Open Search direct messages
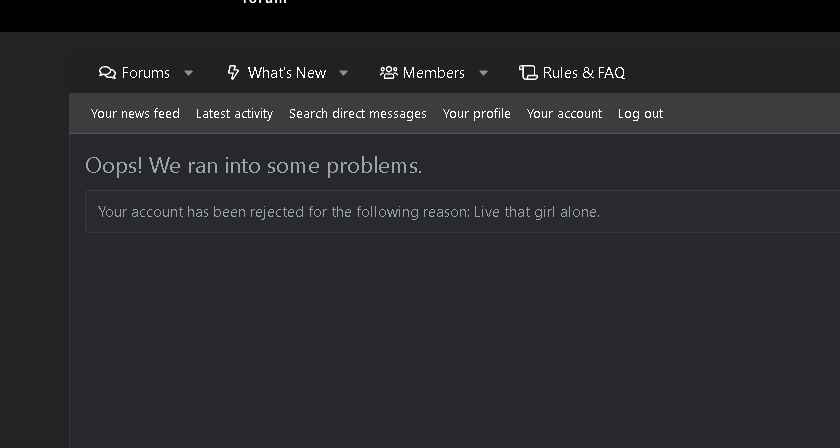This screenshot has width=840, height=448. [x=358, y=114]
